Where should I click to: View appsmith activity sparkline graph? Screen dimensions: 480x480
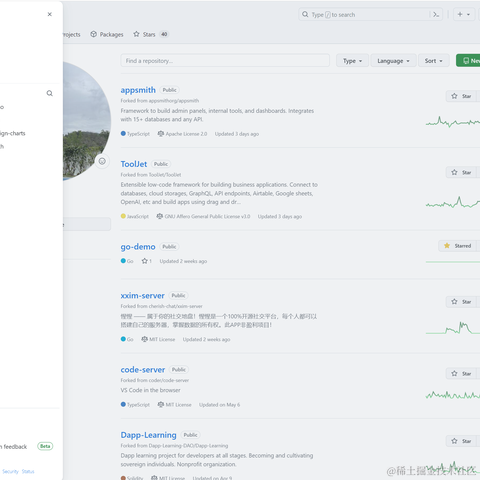(x=453, y=122)
